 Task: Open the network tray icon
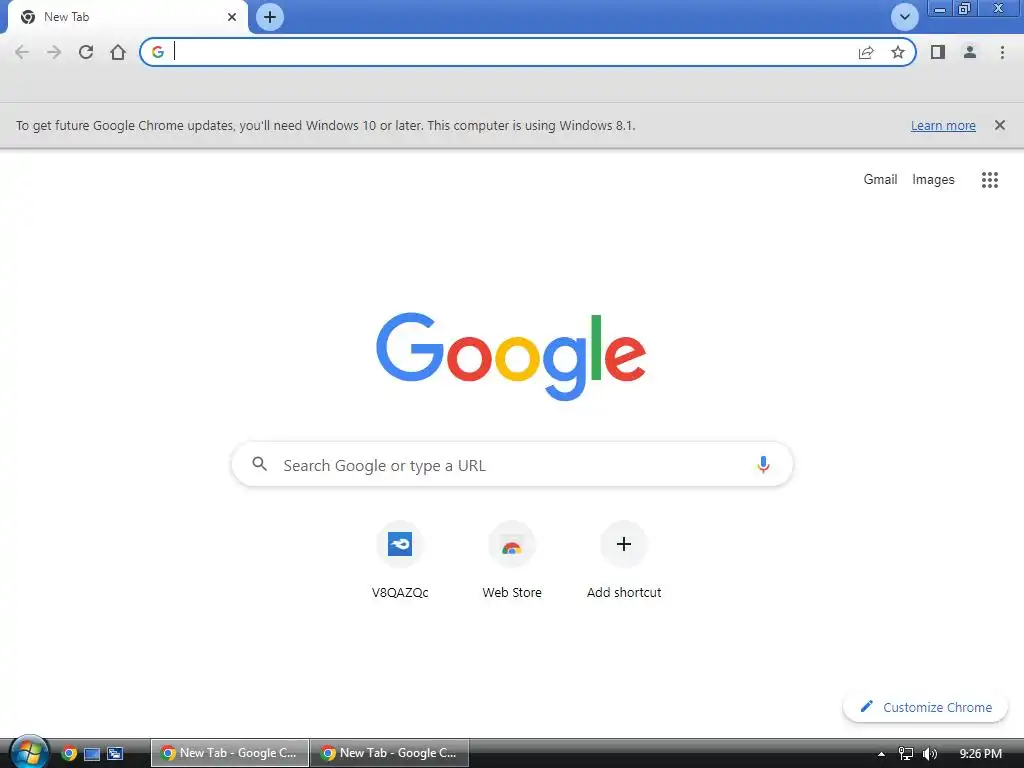(x=905, y=754)
